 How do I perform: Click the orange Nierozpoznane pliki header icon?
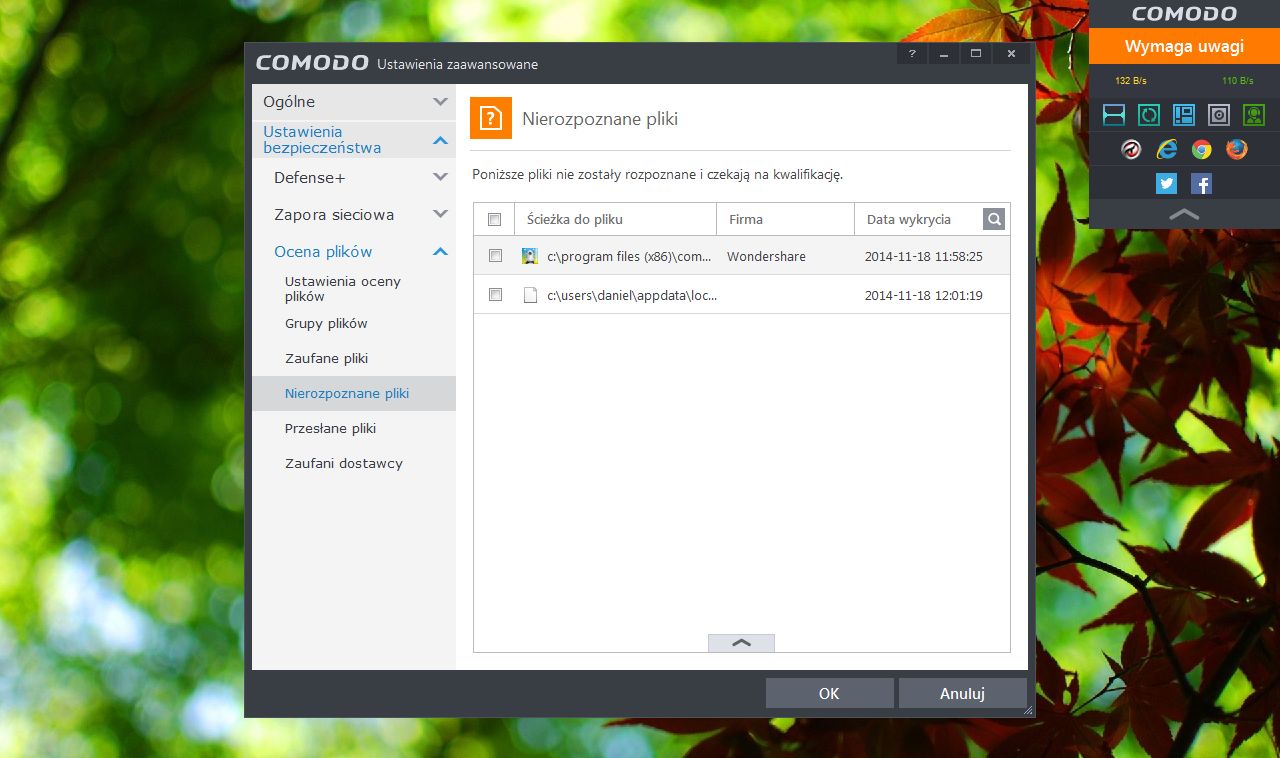point(491,118)
